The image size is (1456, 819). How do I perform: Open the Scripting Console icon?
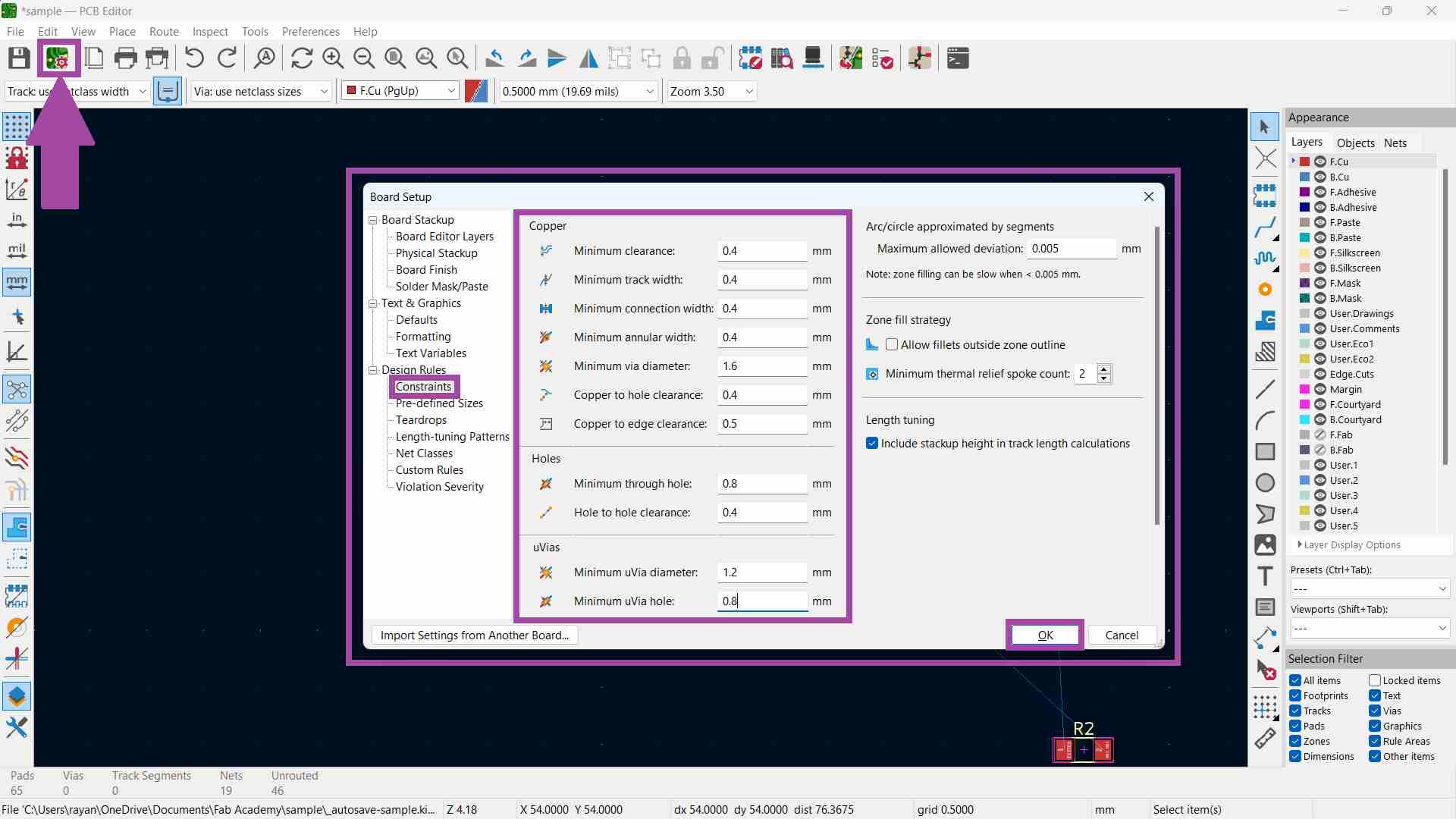tap(958, 58)
